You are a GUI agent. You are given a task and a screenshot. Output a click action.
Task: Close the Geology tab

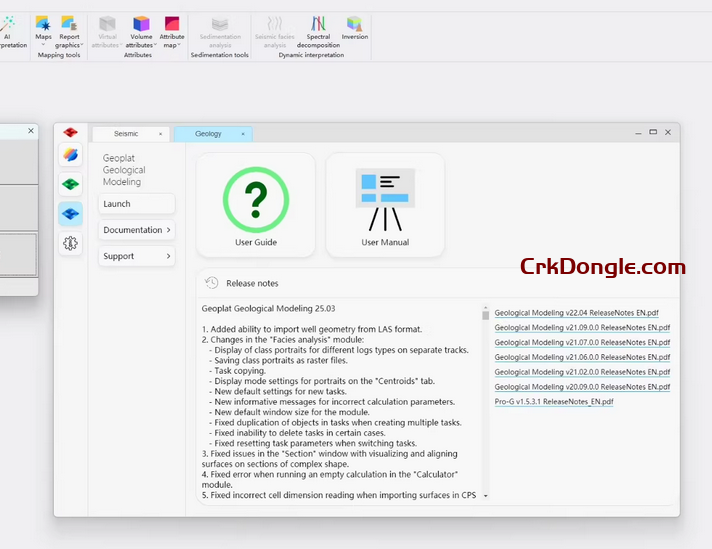tap(242, 133)
